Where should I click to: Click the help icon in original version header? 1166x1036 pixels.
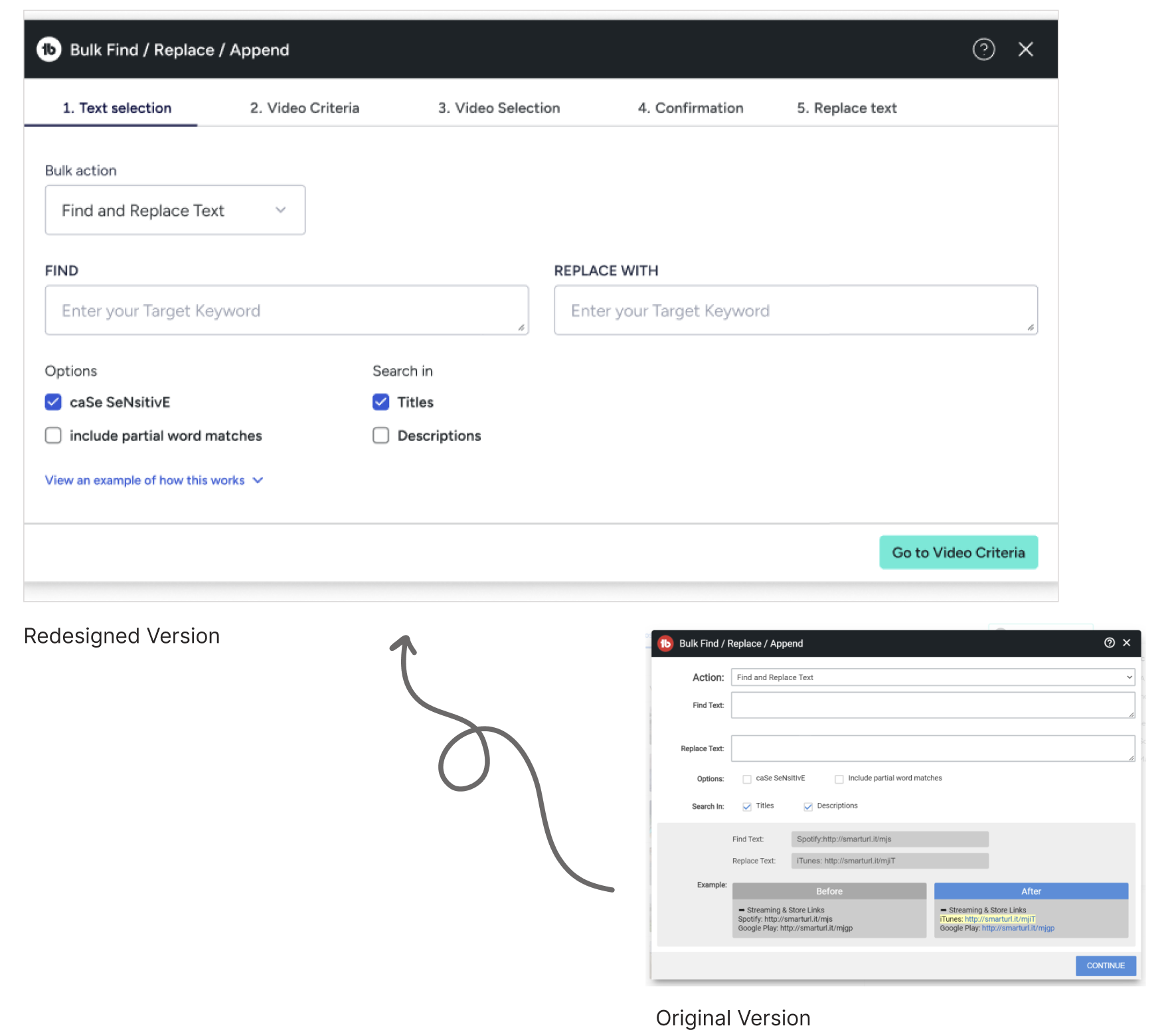[x=1109, y=642]
